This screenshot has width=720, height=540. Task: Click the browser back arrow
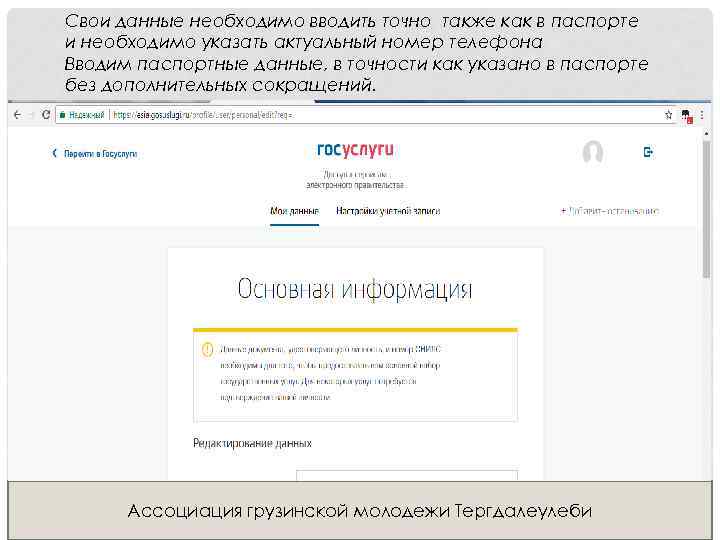click(x=17, y=115)
